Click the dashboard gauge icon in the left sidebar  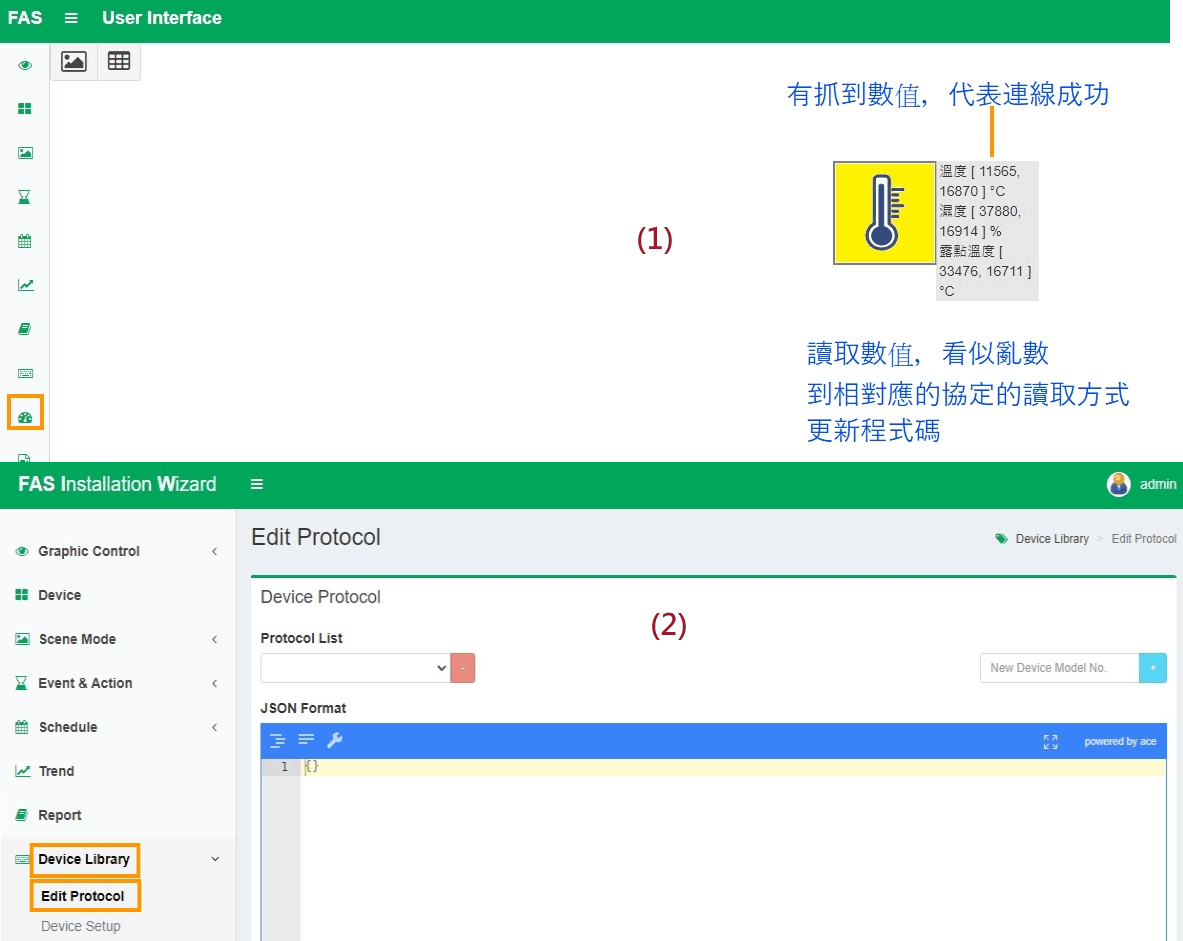[25, 416]
